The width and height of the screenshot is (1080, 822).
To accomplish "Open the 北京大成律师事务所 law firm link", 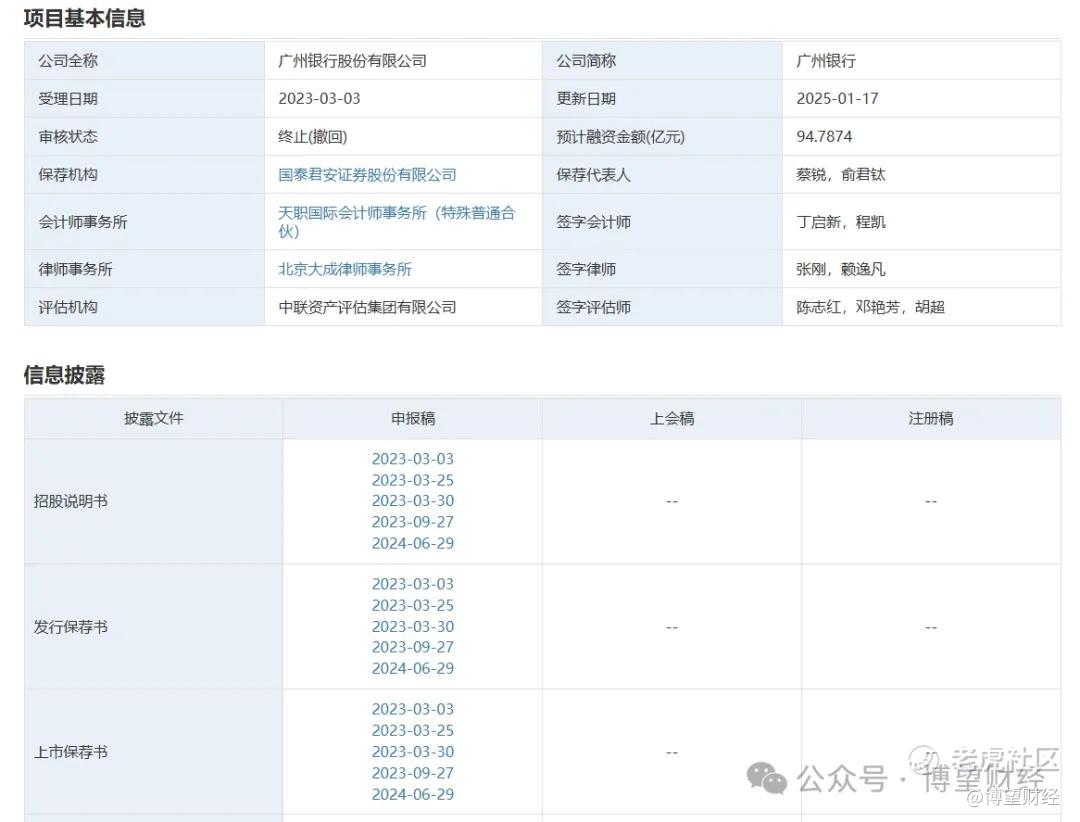I will click(x=345, y=269).
